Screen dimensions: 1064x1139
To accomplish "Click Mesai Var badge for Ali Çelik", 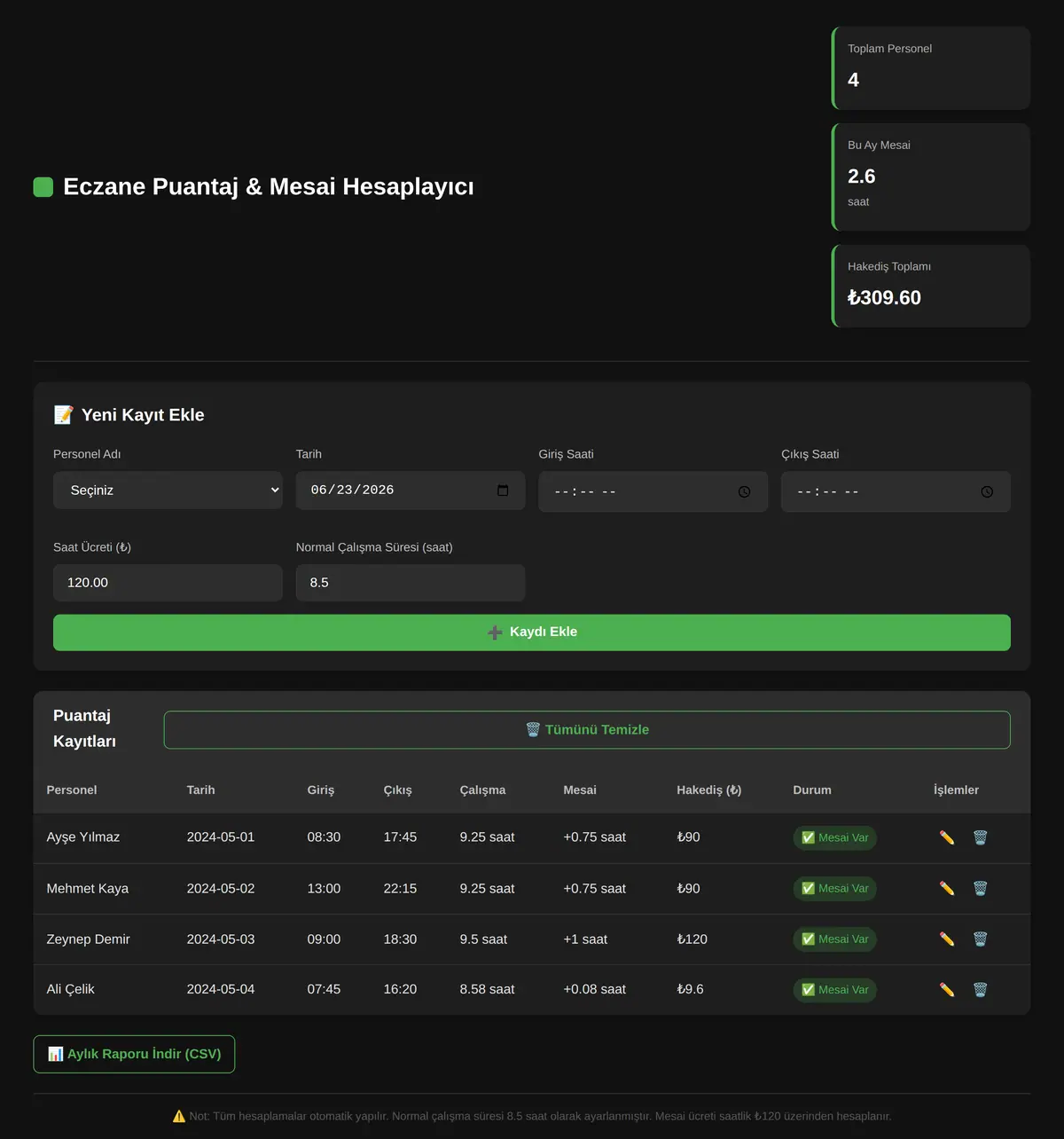I will pos(834,989).
